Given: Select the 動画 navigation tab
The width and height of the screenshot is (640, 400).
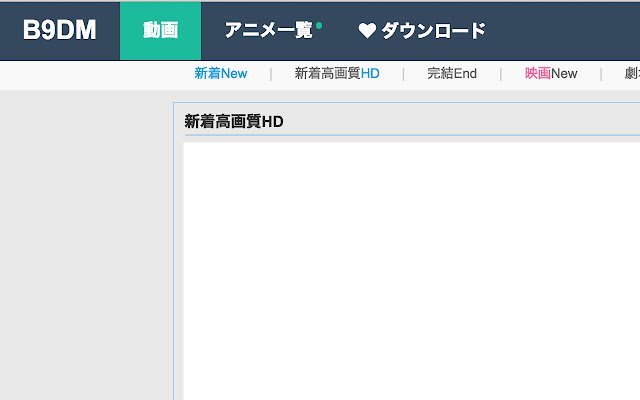Looking at the screenshot, I should pyautogui.click(x=160, y=31).
